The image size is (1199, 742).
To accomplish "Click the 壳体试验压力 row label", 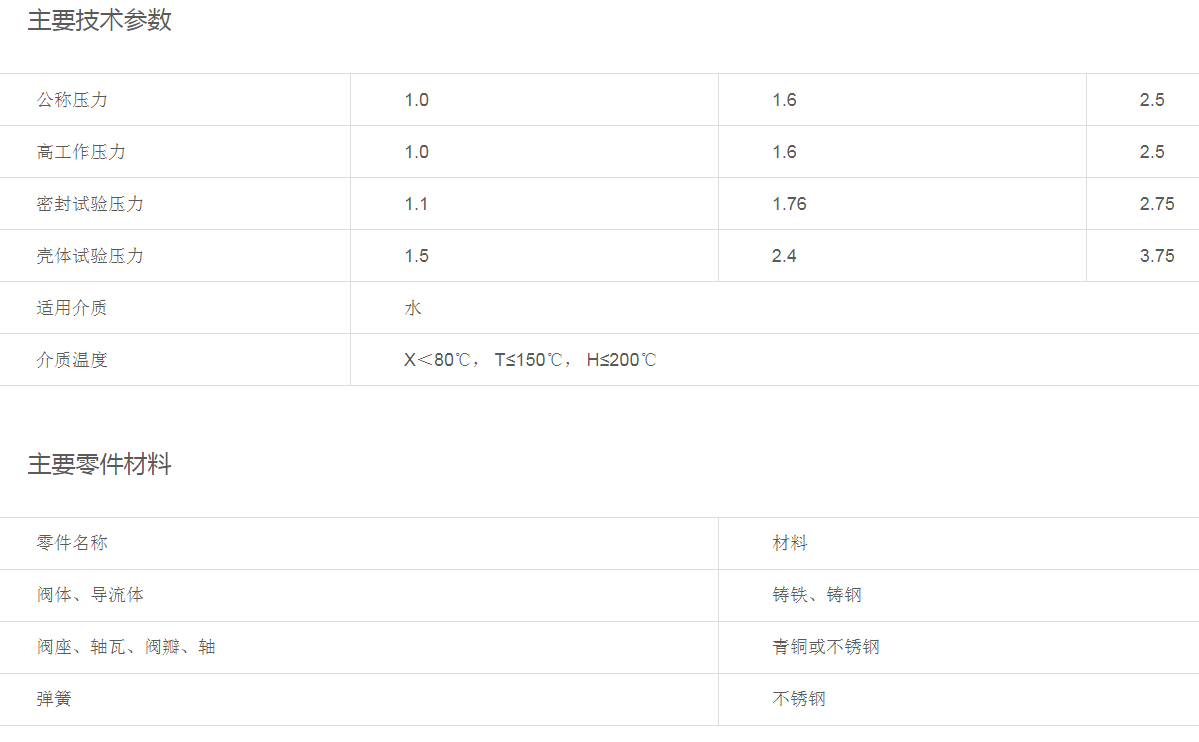I will pyautogui.click(x=90, y=256).
